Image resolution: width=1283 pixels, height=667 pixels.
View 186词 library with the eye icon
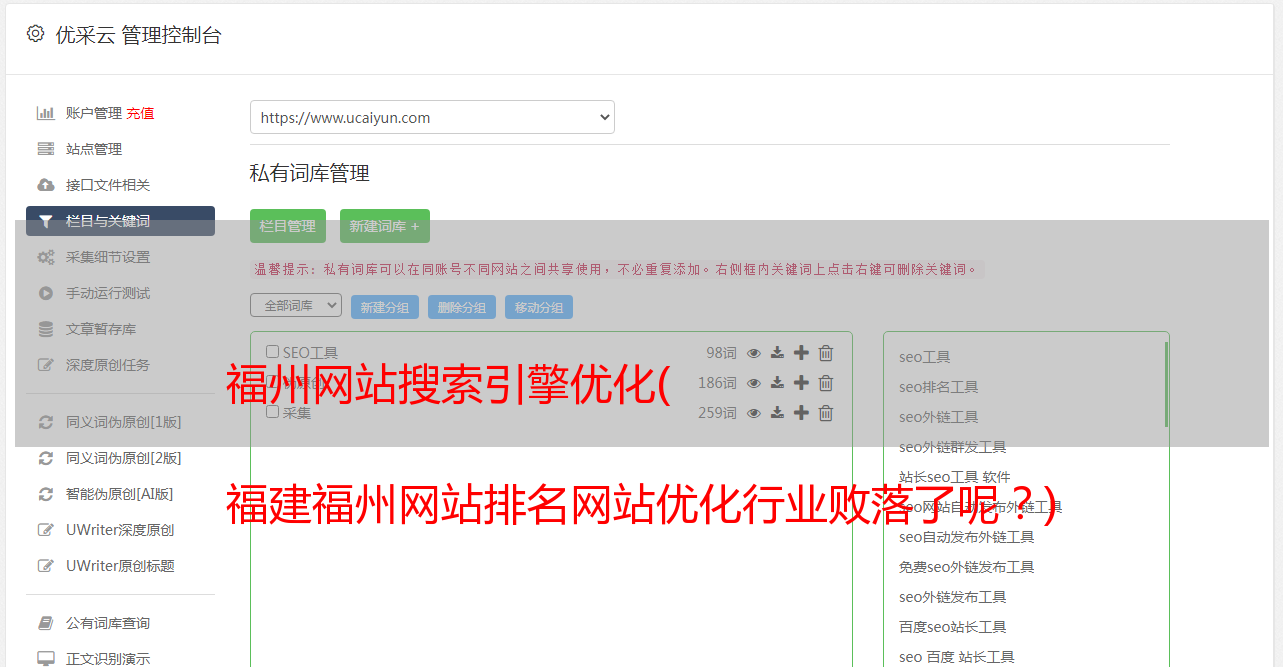pos(754,383)
